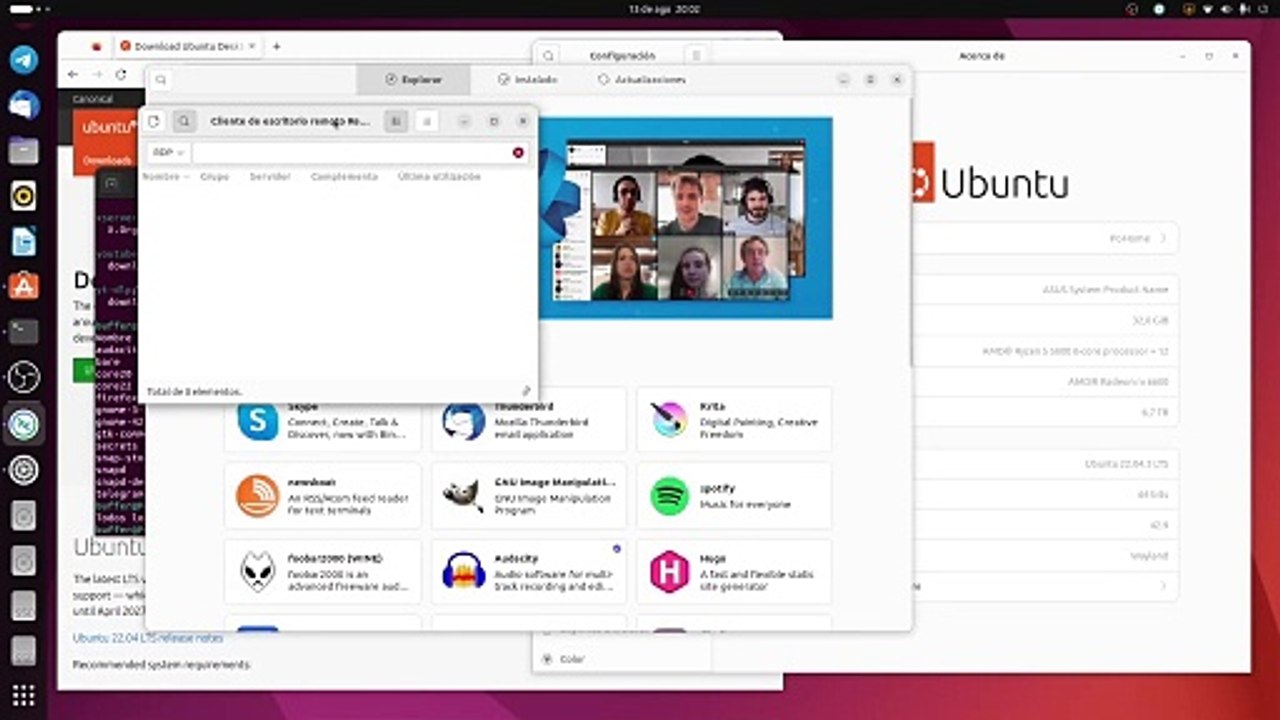Image resolution: width=1280 pixels, height=720 pixels.
Task: Open Ubuntu 22.04 LTS release notes link
Action: [148, 637]
